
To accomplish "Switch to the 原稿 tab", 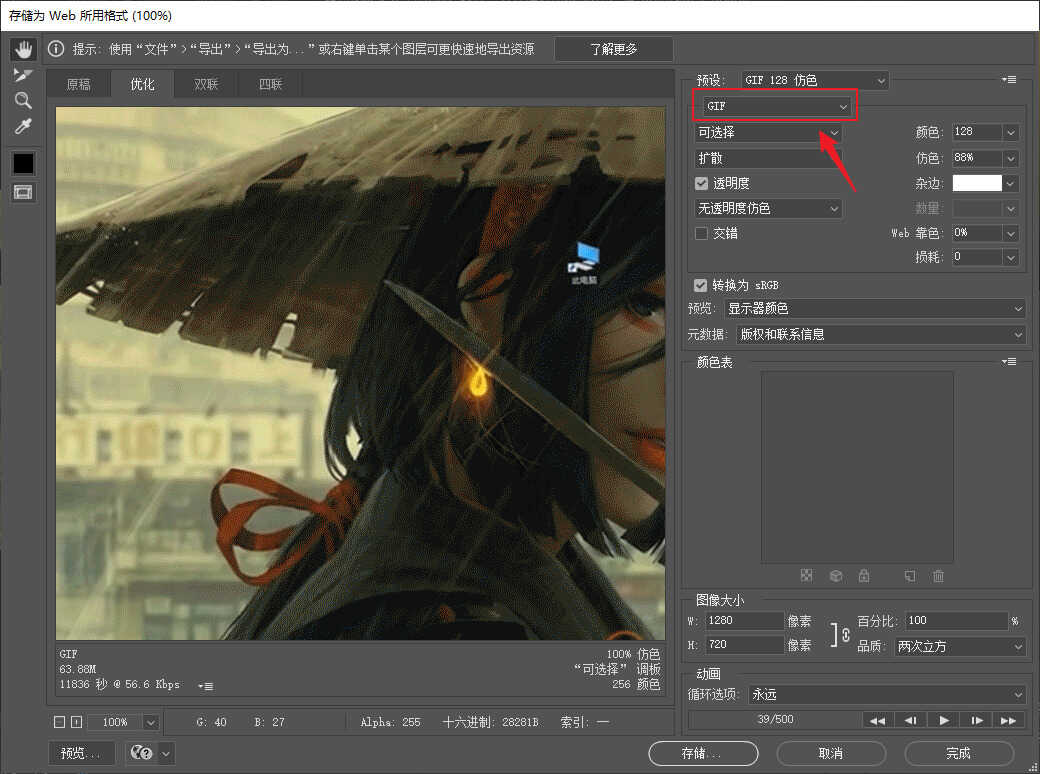I will 78,84.
